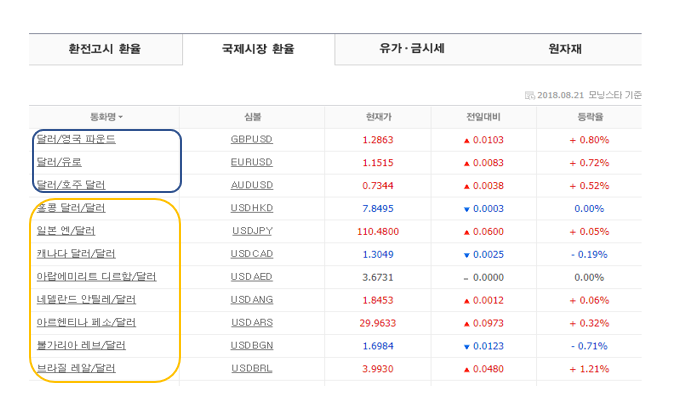Screen dimensions: 673x415
Task: Click the red up arrow in the GBPUSD row
Action: (x=466, y=140)
